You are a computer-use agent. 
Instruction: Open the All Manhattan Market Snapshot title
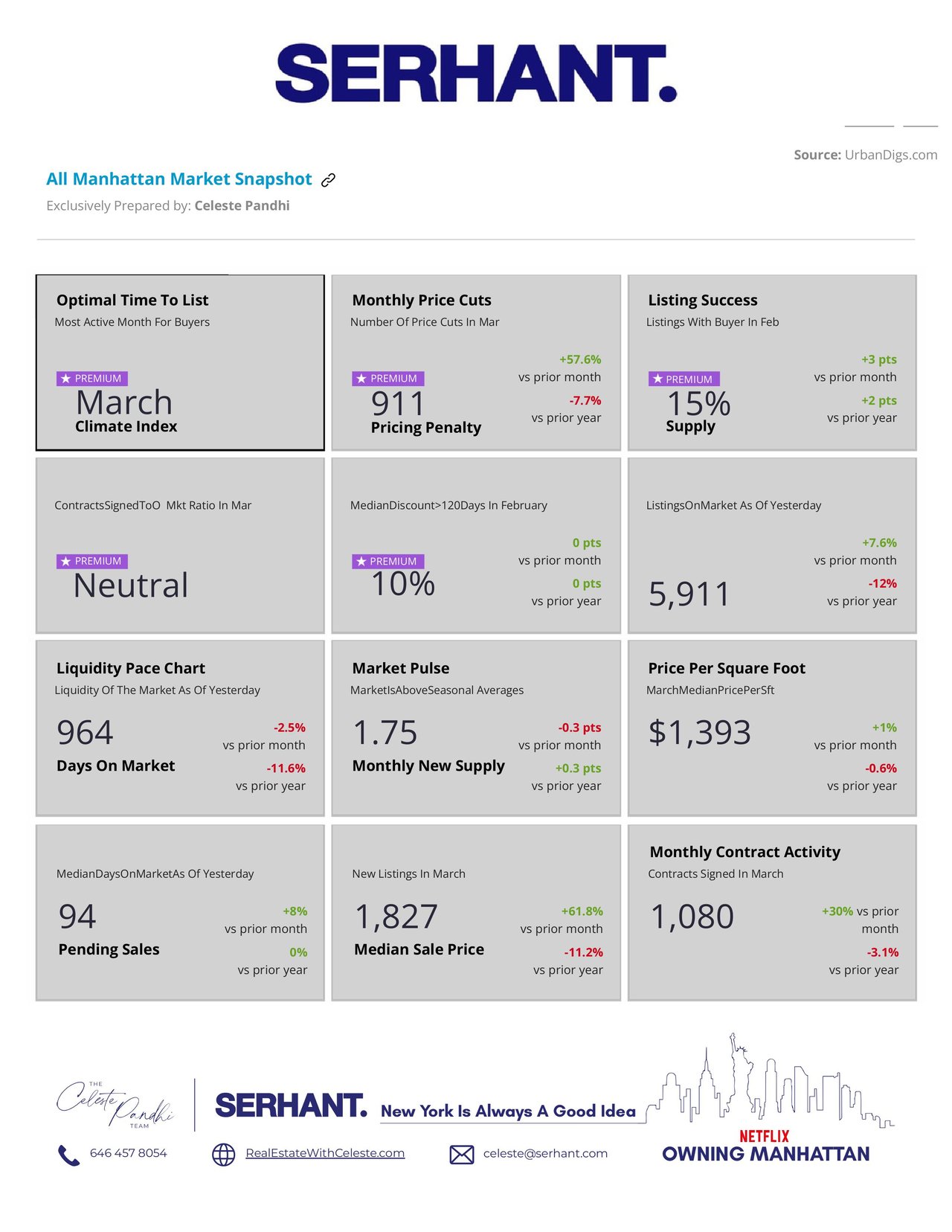179,179
